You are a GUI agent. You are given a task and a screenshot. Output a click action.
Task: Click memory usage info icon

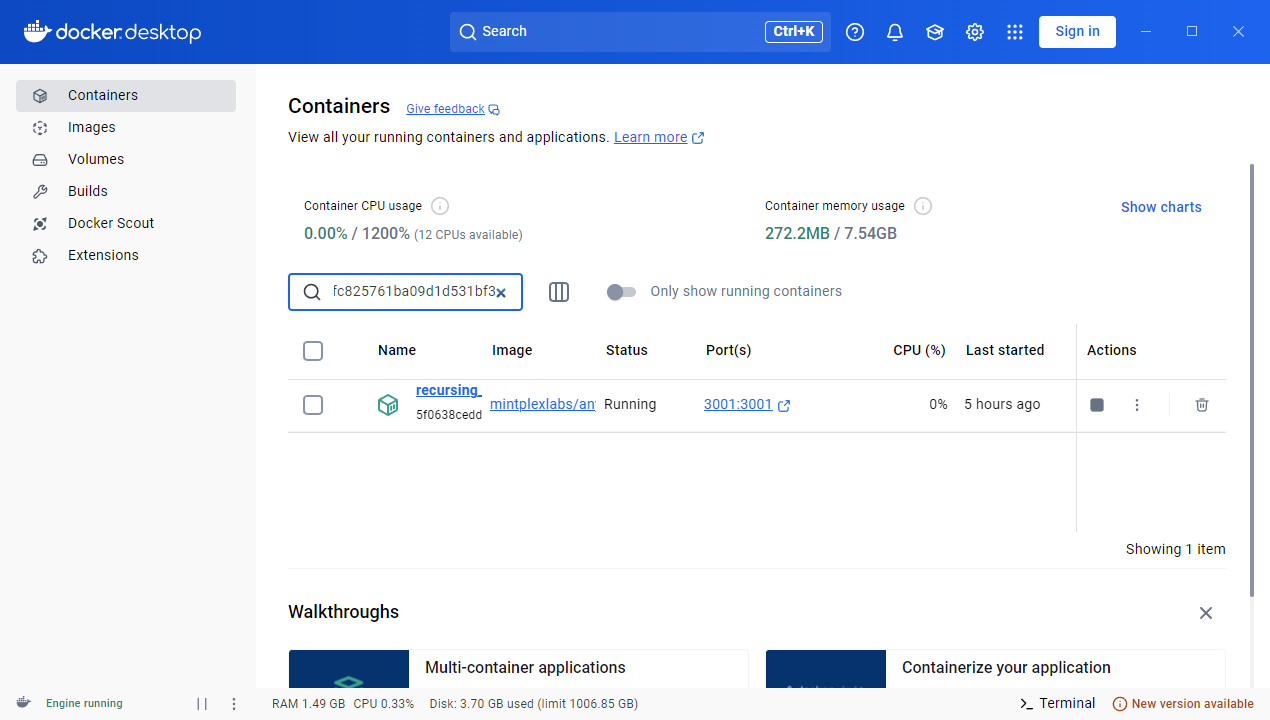click(923, 206)
